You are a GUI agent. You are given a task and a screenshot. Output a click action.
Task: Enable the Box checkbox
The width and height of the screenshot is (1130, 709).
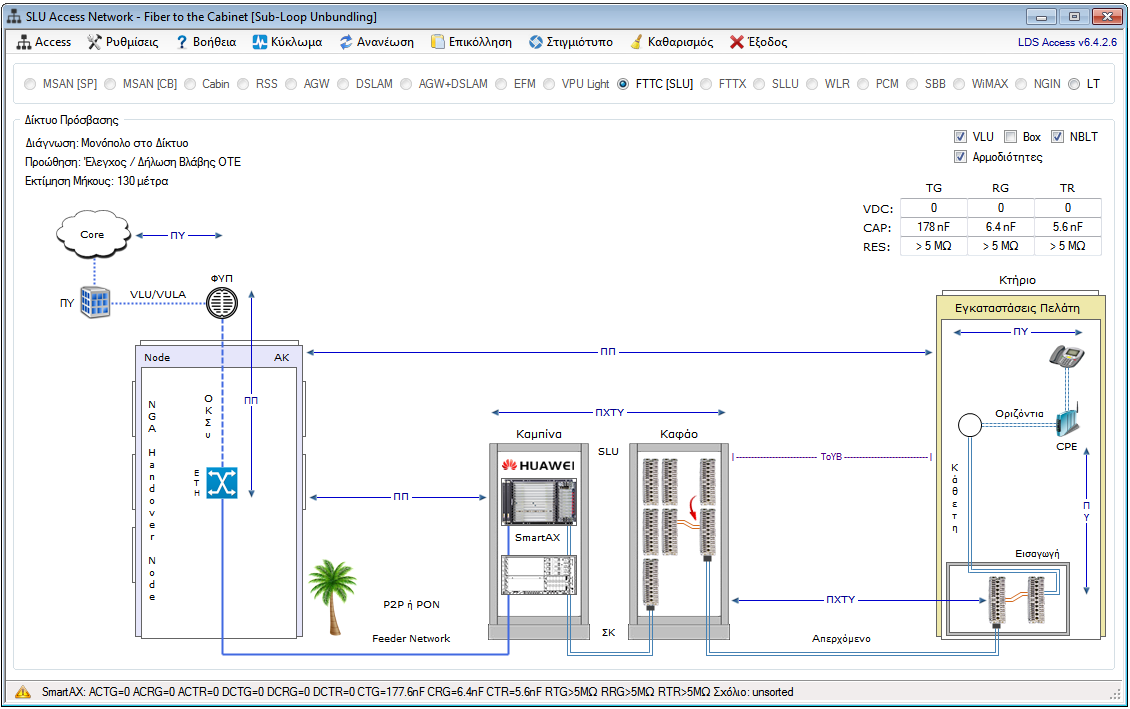click(1010, 137)
